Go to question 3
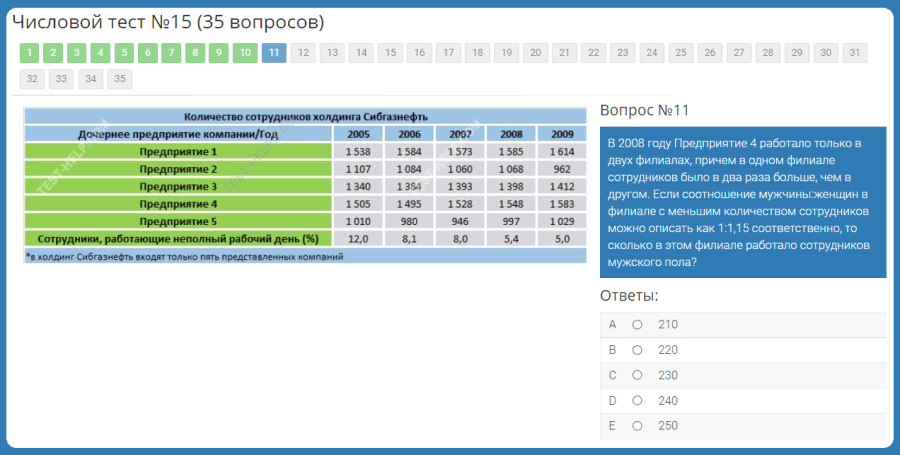 tap(76, 53)
